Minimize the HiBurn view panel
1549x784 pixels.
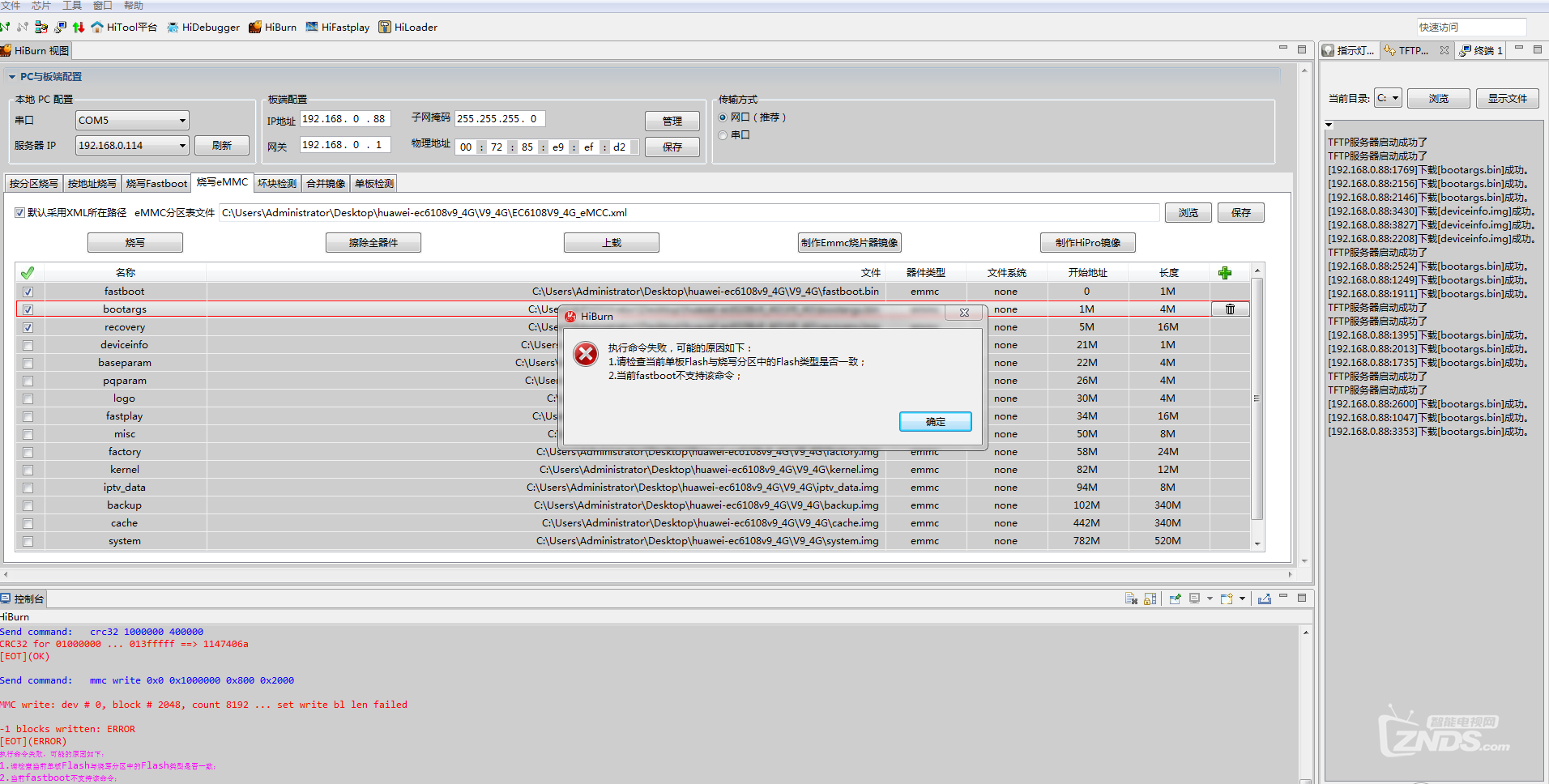1283,49
